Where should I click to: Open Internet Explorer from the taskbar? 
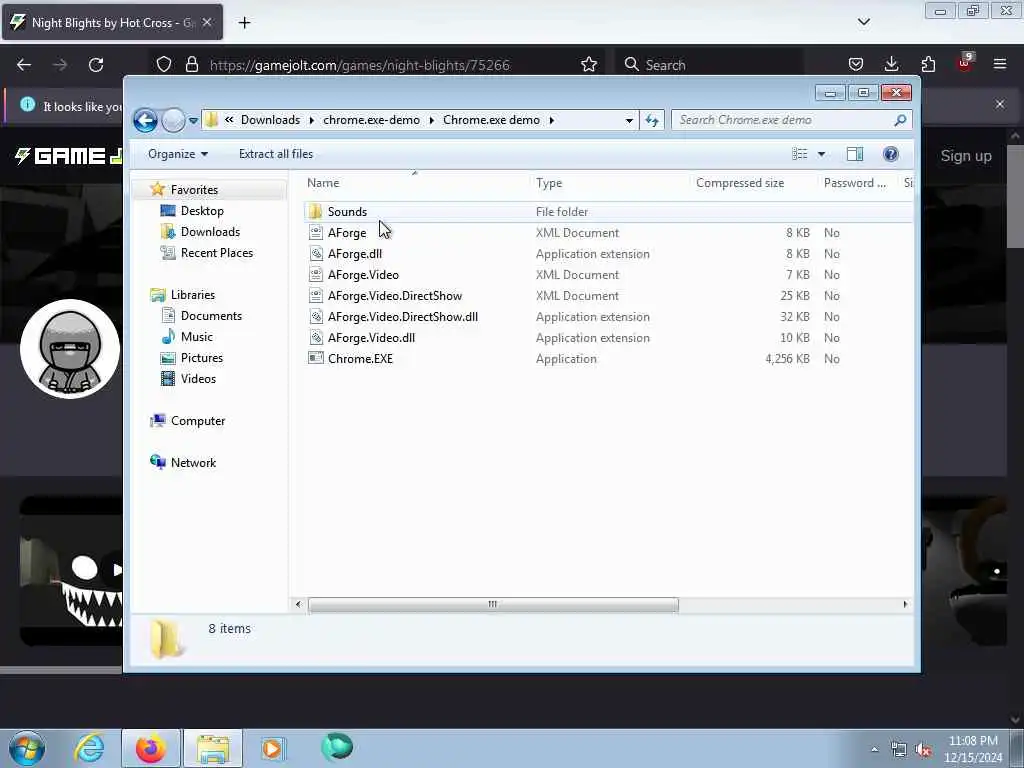pos(89,748)
